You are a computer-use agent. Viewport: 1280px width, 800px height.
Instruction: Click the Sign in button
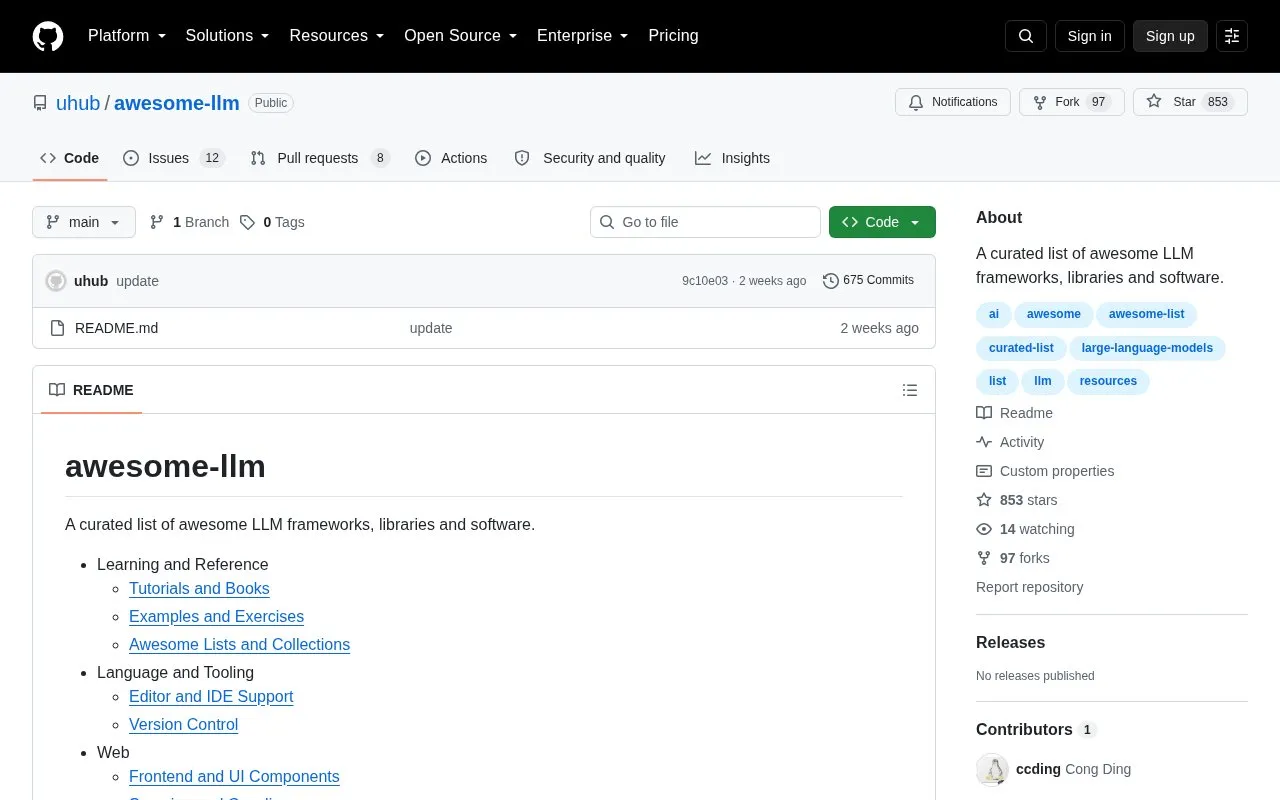1089,36
